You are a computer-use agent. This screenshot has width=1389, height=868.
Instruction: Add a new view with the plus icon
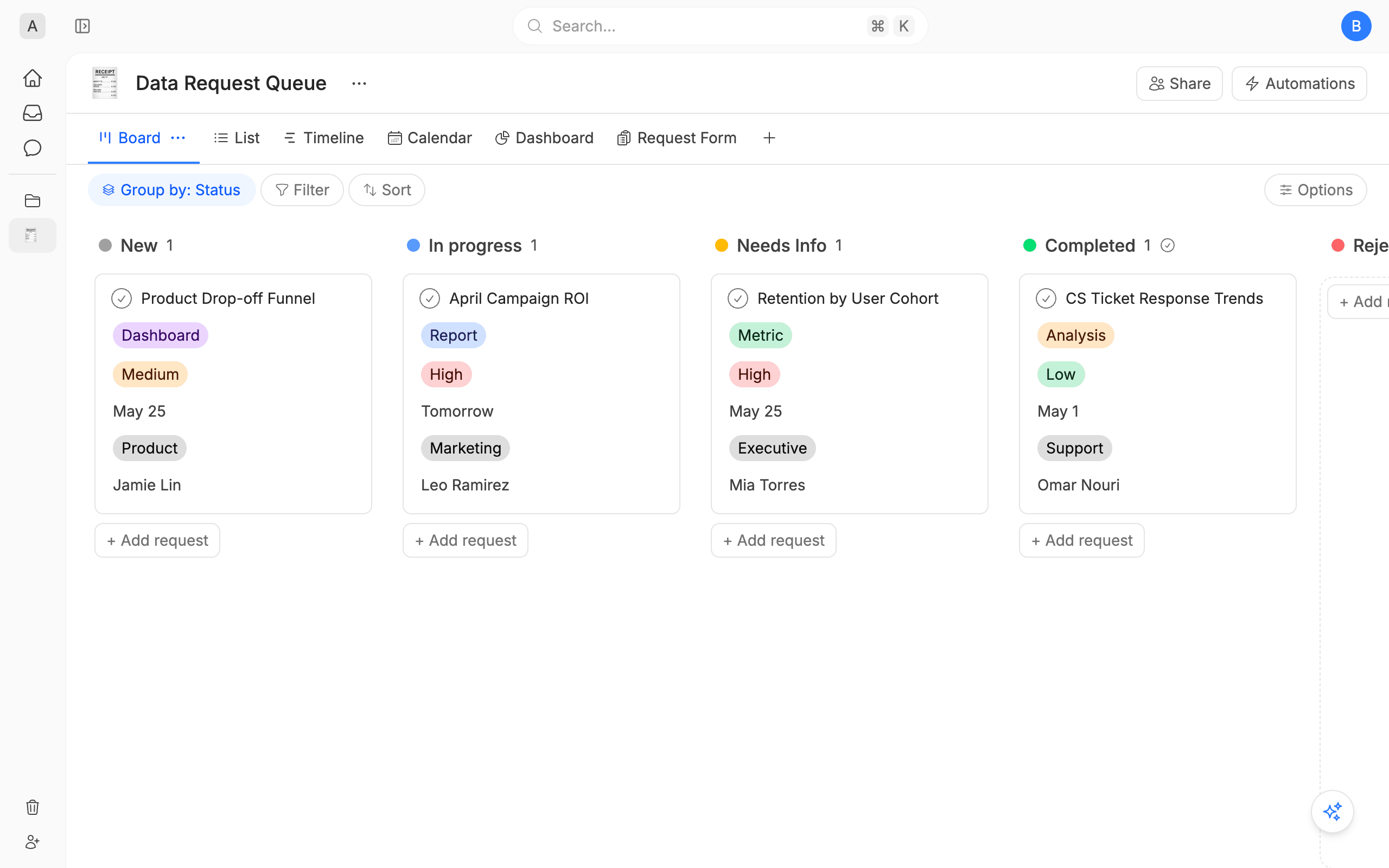point(769,138)
